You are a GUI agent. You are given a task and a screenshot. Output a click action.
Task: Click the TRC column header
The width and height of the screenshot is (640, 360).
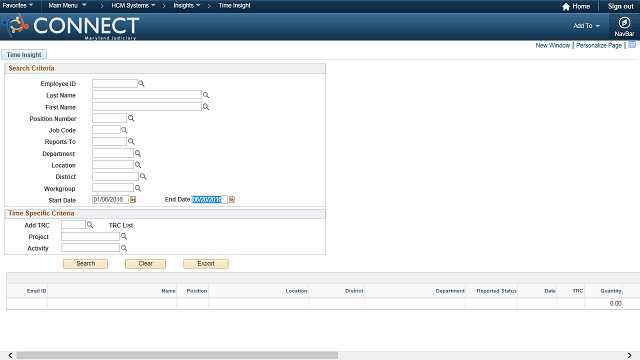click(x=578, y=291)
